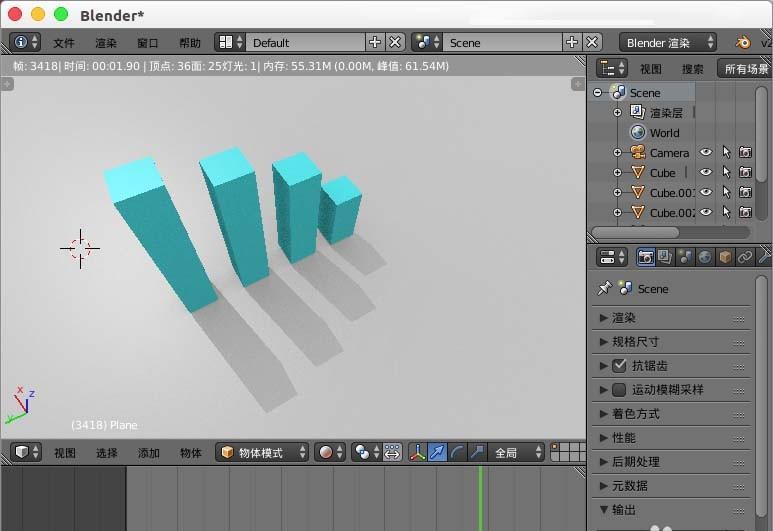
Task: Collapse the Scene tree node
Action: point(597,93)
